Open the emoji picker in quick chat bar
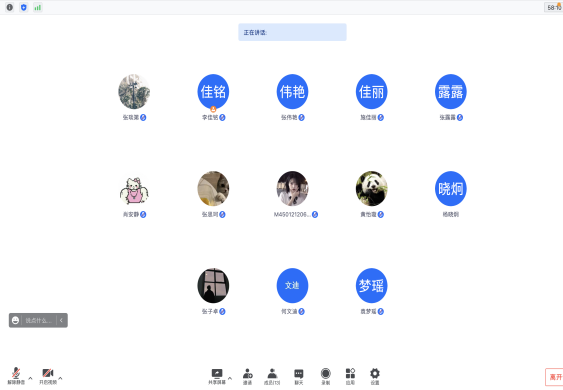563x390 pixels. 15,320
